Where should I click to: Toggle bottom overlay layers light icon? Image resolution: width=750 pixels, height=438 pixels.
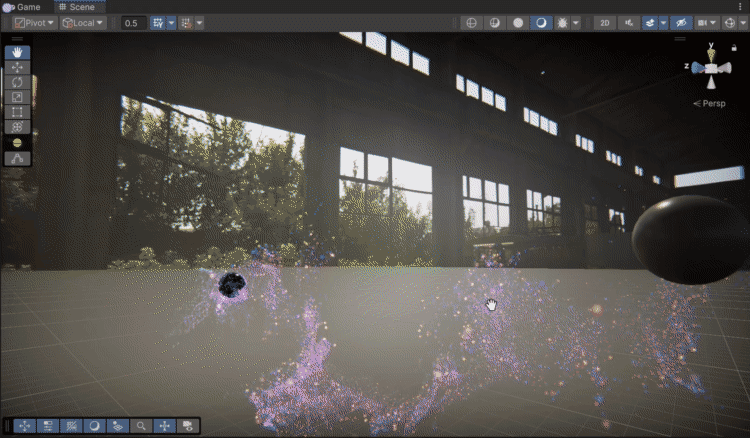[118, 426]
